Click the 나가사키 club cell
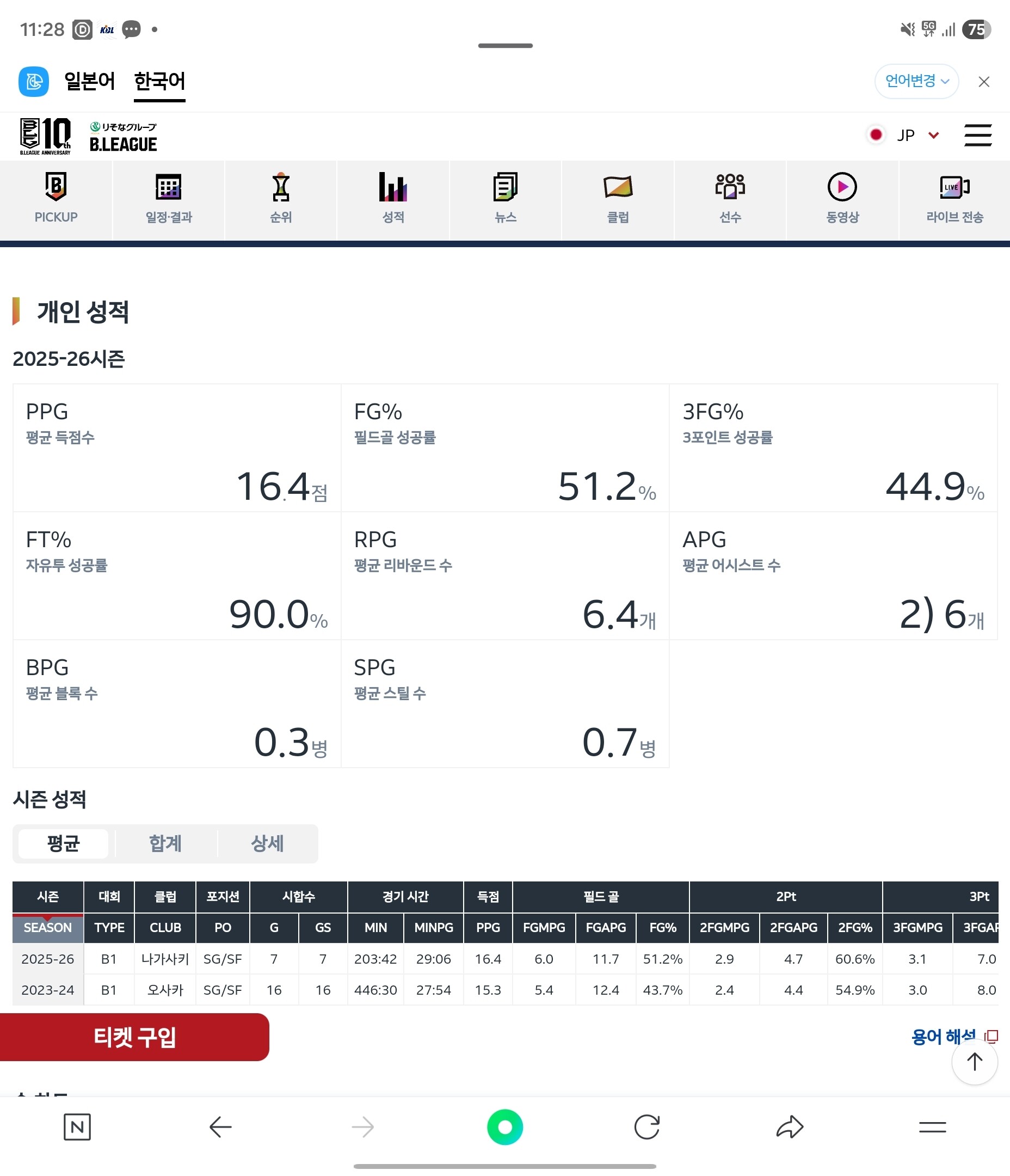This screenshot has width=1010, height=1176. tap(165, 959)
